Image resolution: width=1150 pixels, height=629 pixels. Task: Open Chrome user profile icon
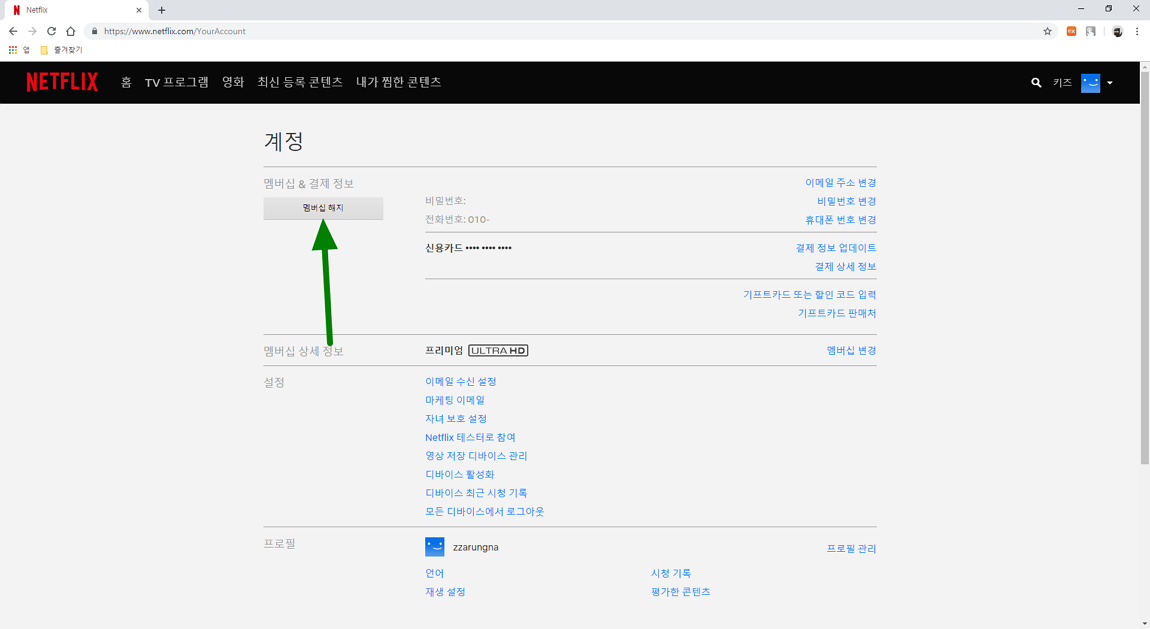pos(1117,31)
